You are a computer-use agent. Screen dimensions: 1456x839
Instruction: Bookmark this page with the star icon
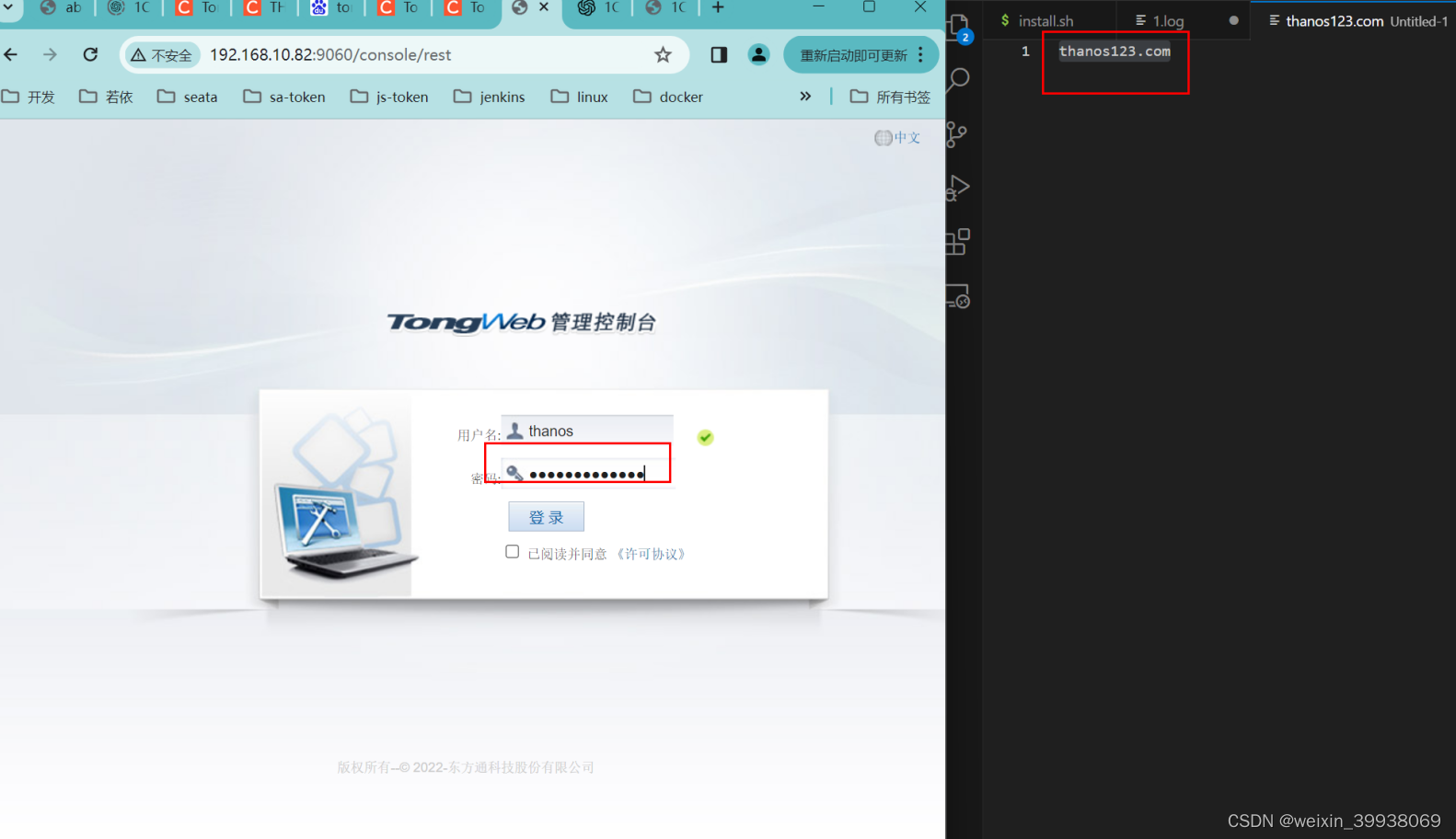[663, 55]
